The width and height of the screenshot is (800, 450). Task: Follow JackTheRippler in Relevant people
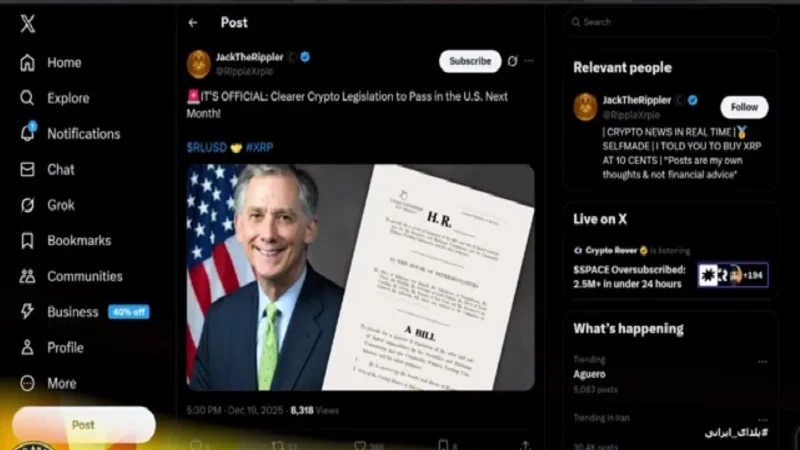(744, 107)
